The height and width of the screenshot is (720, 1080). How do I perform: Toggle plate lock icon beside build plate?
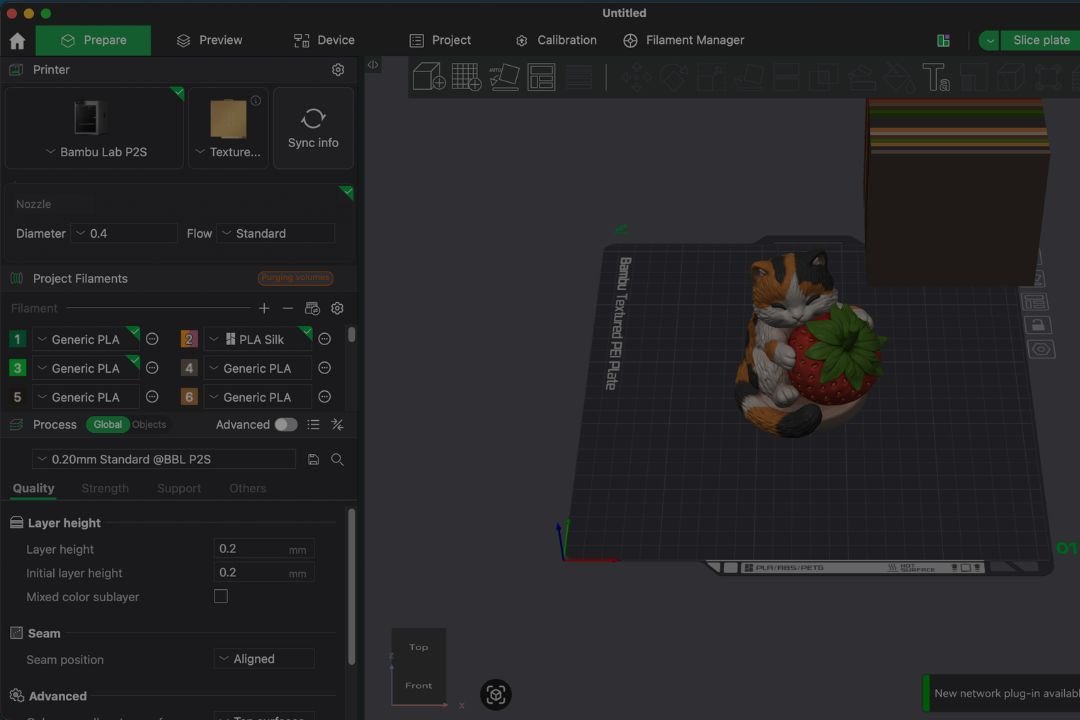pyautogui.click(x=1037, y=325)
